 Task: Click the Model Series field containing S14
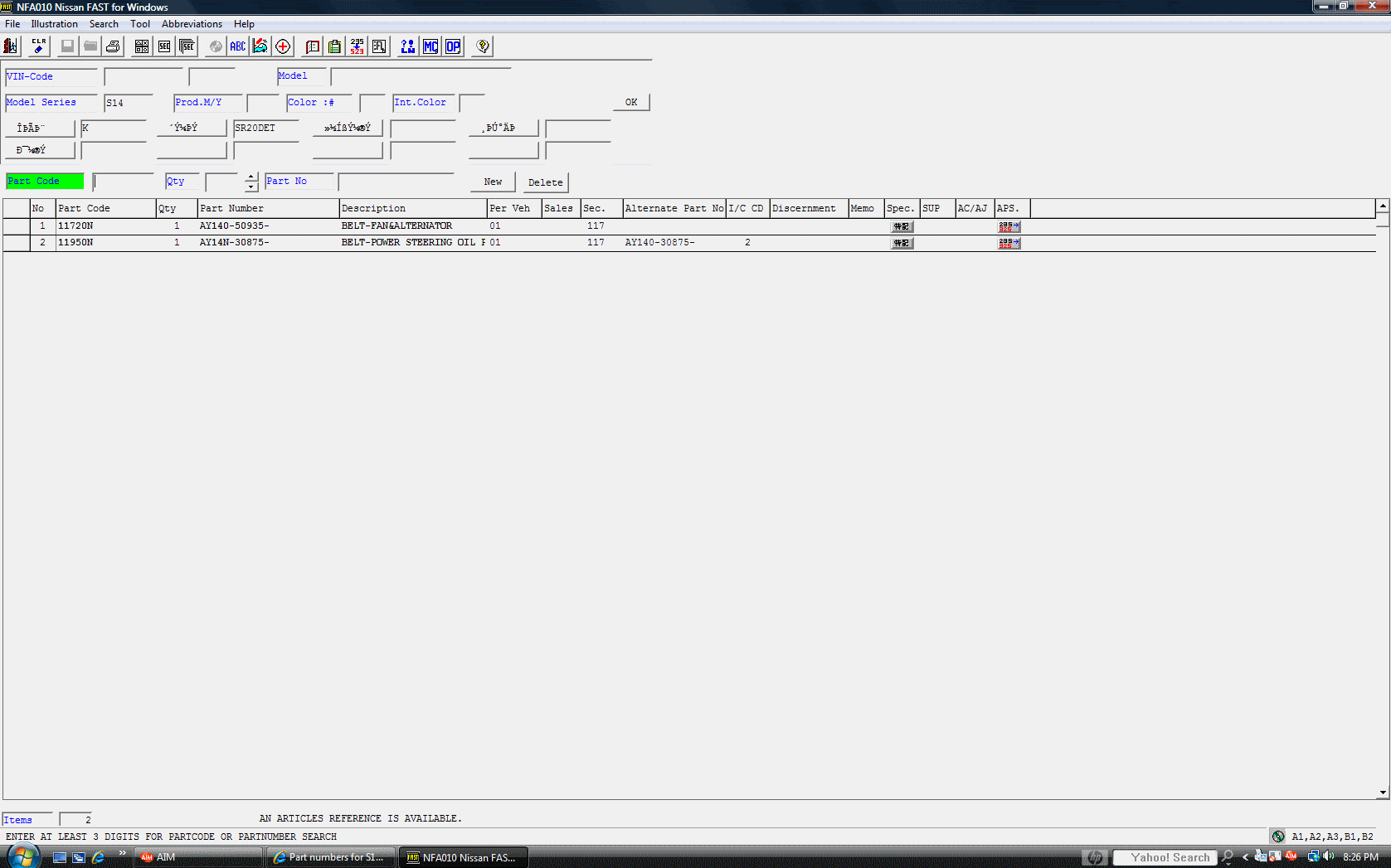pos(129,103)
